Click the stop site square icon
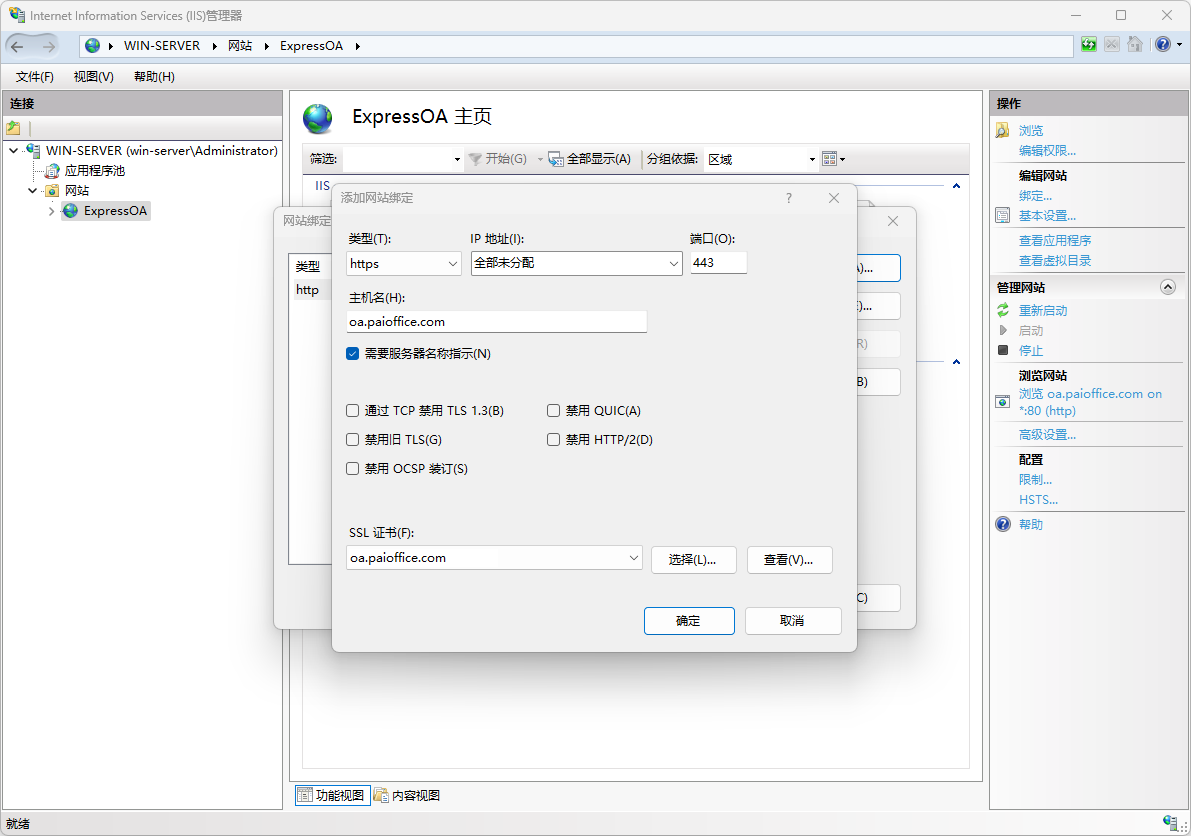This screenshot has height=836, width=1191. point(1003,351)
